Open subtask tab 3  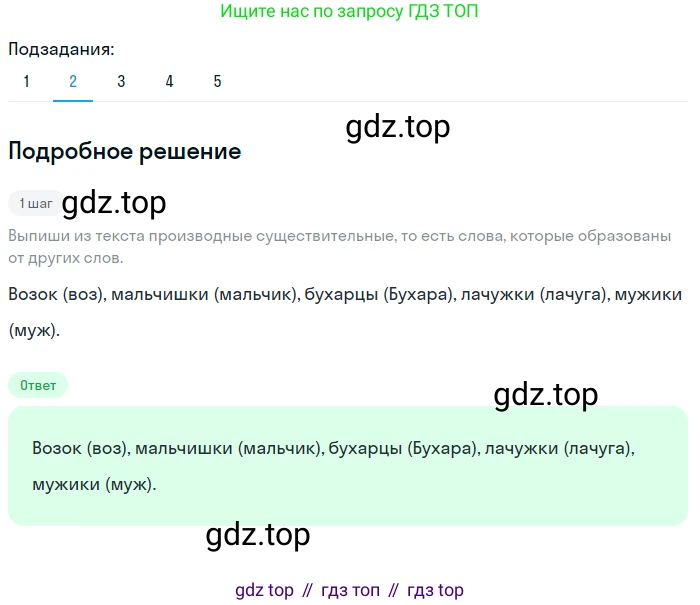[121, 82]
